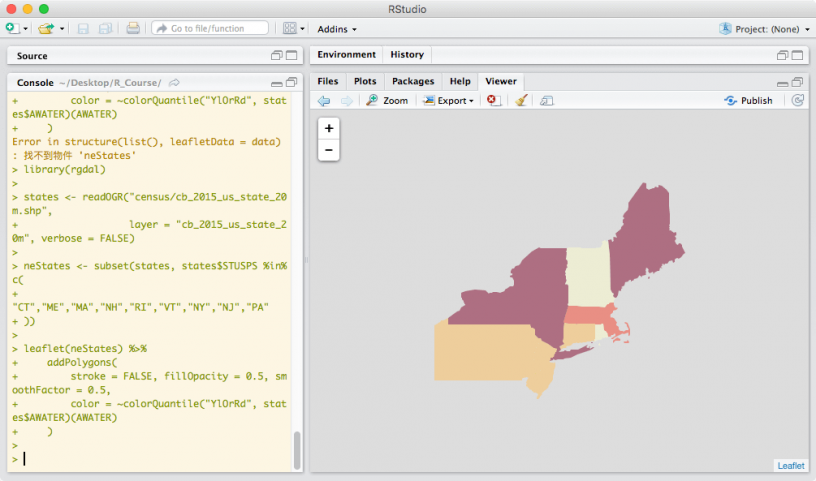This screenshot has width=816, height=481.
Task: Open the console working directory arrow icon
Action: (174, 82)
